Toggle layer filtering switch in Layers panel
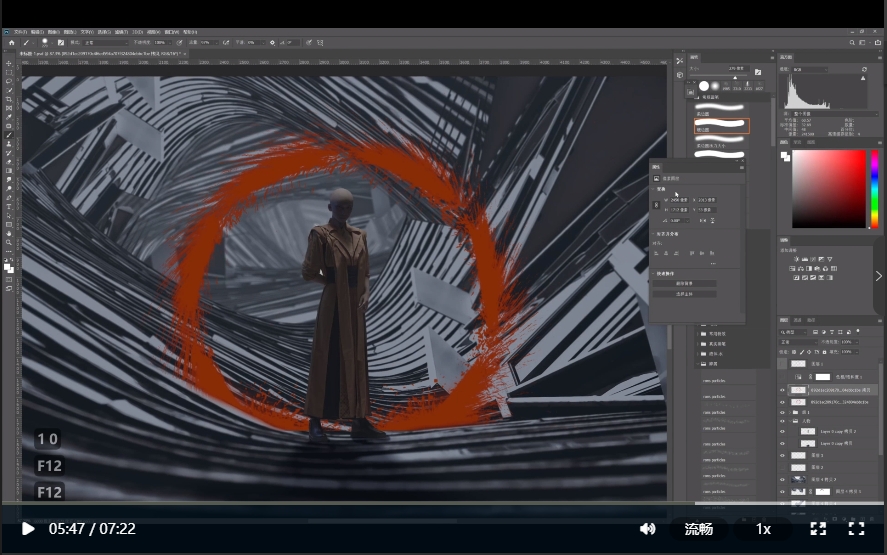 pos(858,331)
